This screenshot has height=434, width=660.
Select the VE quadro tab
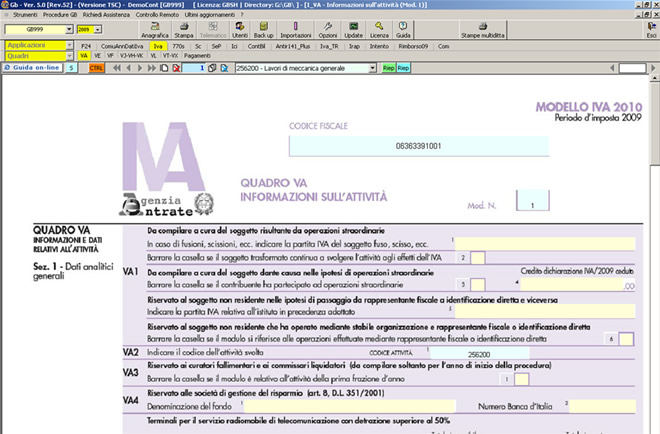97,56
